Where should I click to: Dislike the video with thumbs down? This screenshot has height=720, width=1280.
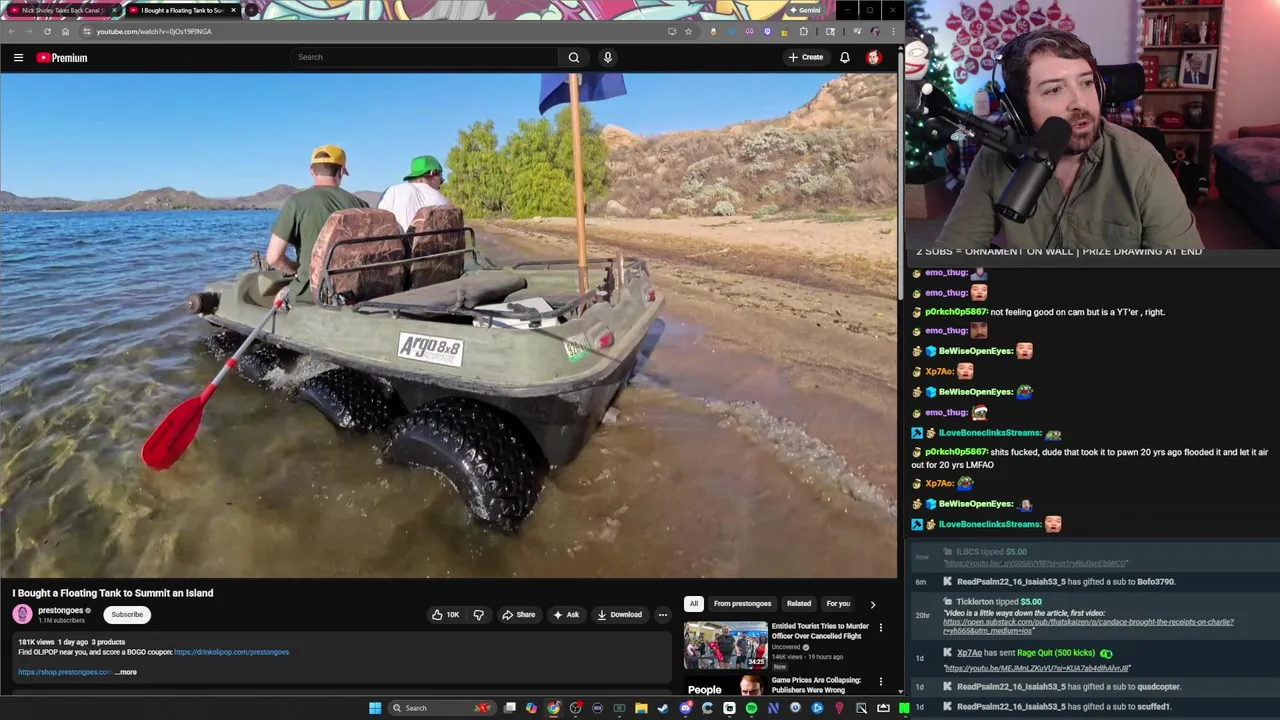[x=478, y=615]
